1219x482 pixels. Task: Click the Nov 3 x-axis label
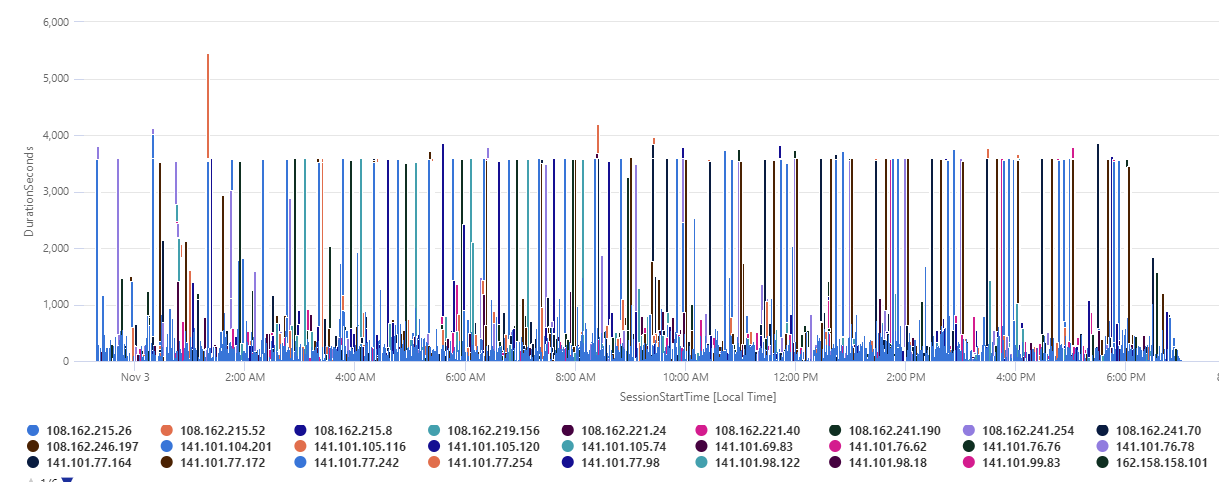coord(135,377)
